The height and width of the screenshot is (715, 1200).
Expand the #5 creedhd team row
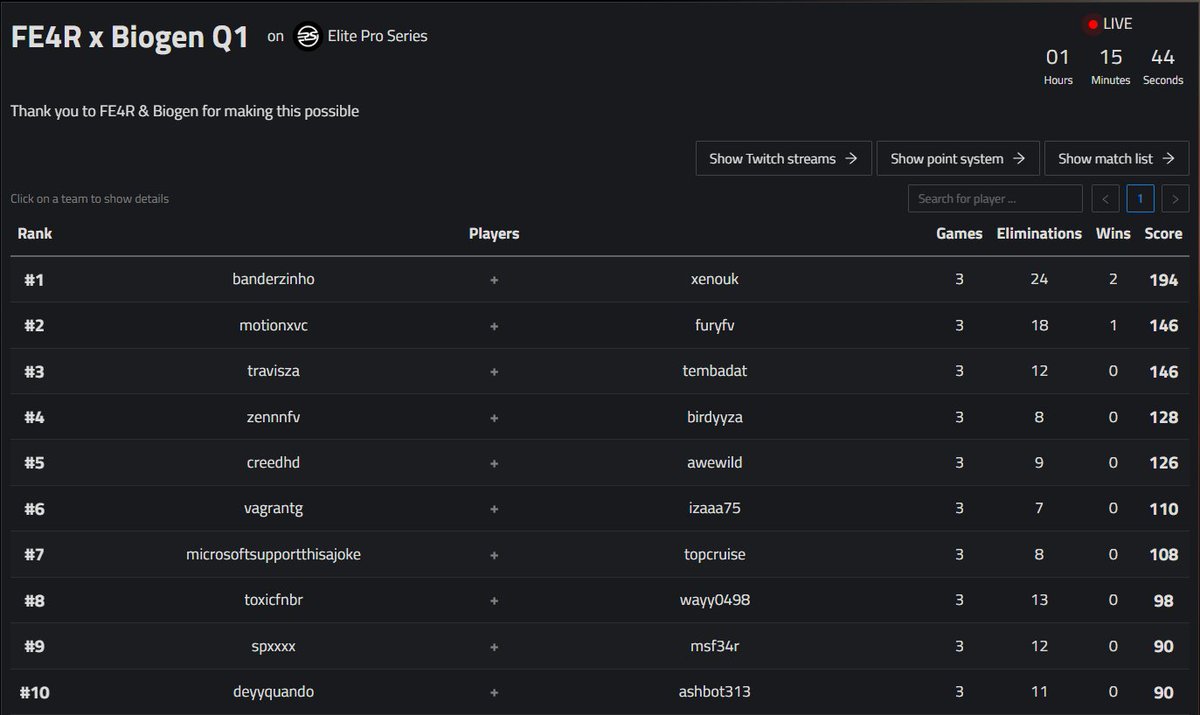(x=600, y=463)
